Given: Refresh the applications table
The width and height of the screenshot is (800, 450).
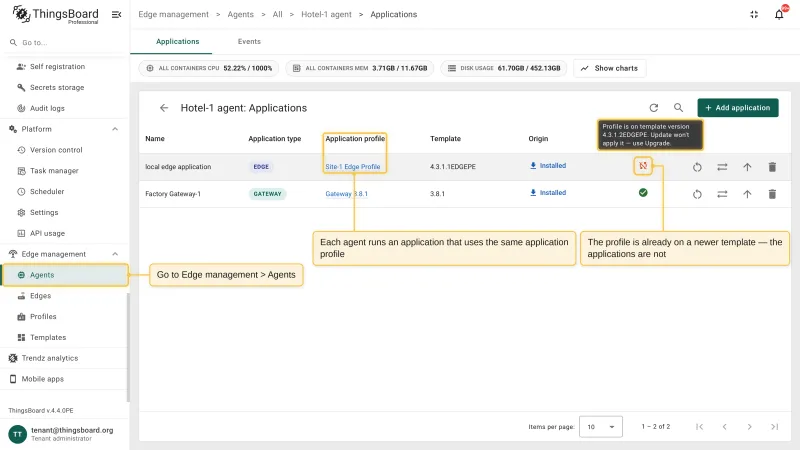Looking at the screenshot, I should point(654,108).
